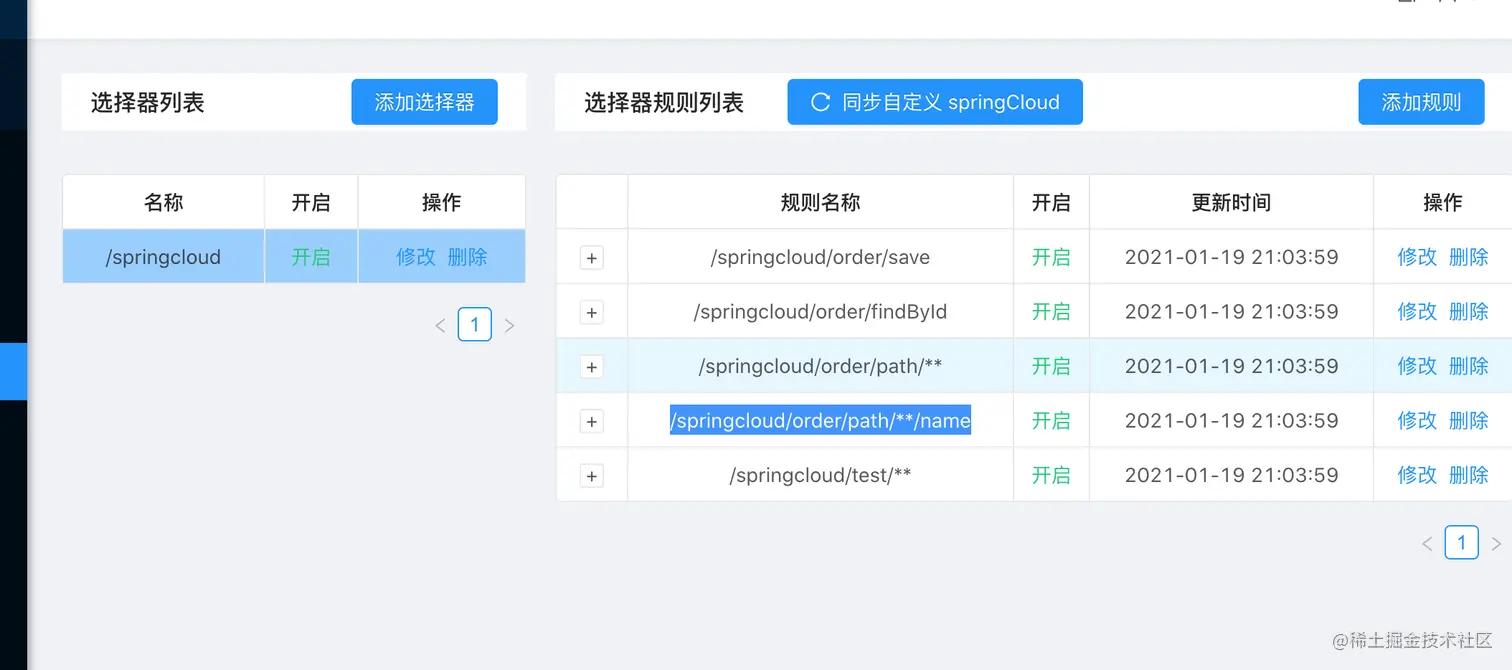The height and width of the screenshot is (670, 1512).
Task: Go to next page in selector list
Action: coord(509,325)
